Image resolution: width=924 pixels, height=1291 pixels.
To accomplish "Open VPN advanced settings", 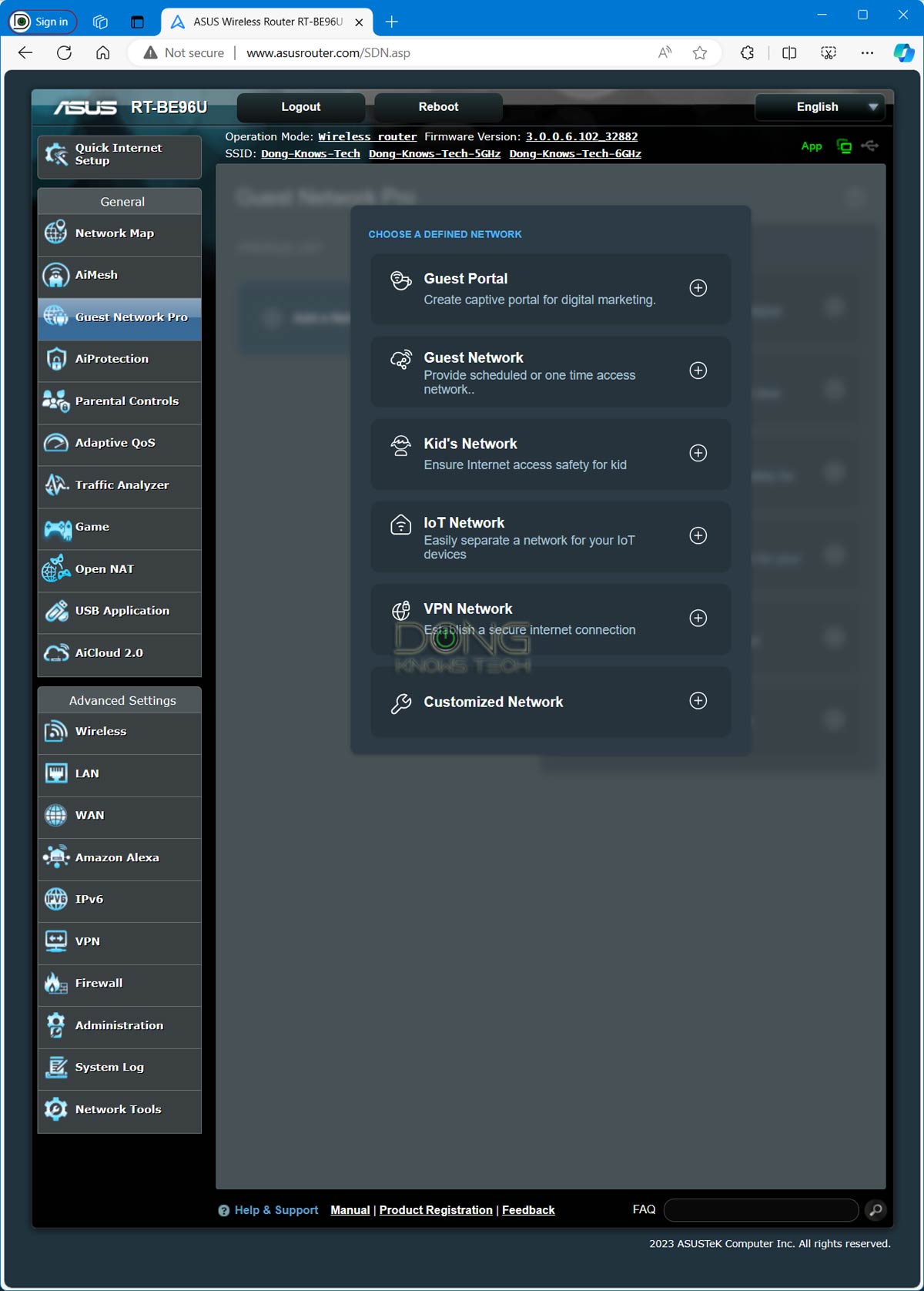I will click(x=119, y=942).
